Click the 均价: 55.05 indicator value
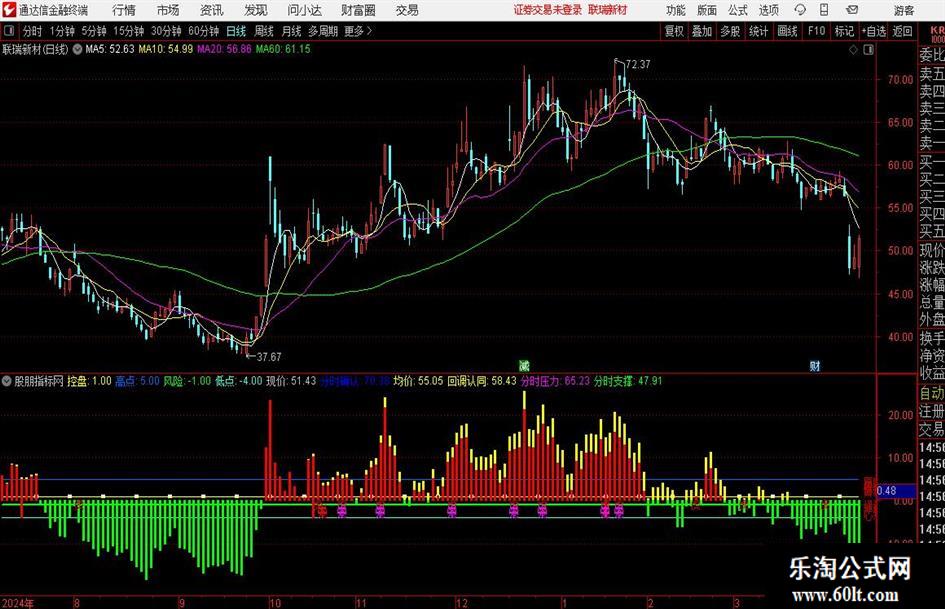945x609 pixels. [x=418, y=381]
